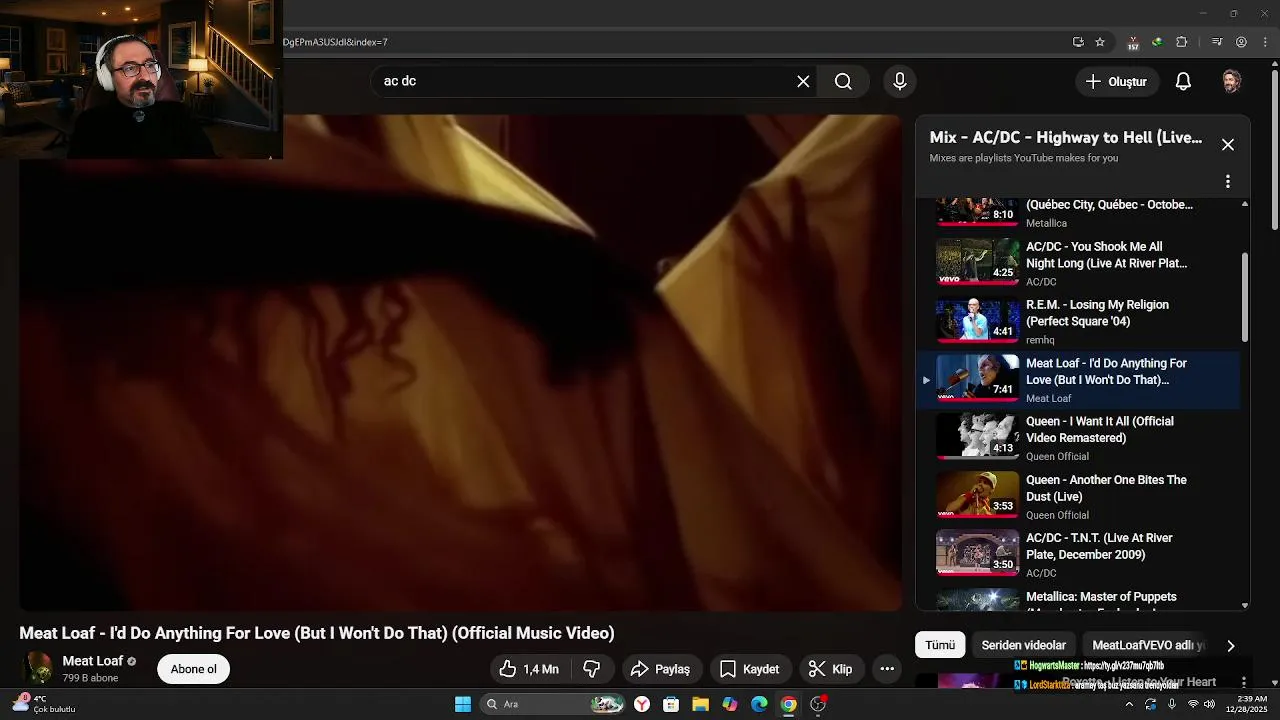Viewport: 1280px width, 720px height.
Task: Open Copilot from taskbar
Action: click(730, 704)
